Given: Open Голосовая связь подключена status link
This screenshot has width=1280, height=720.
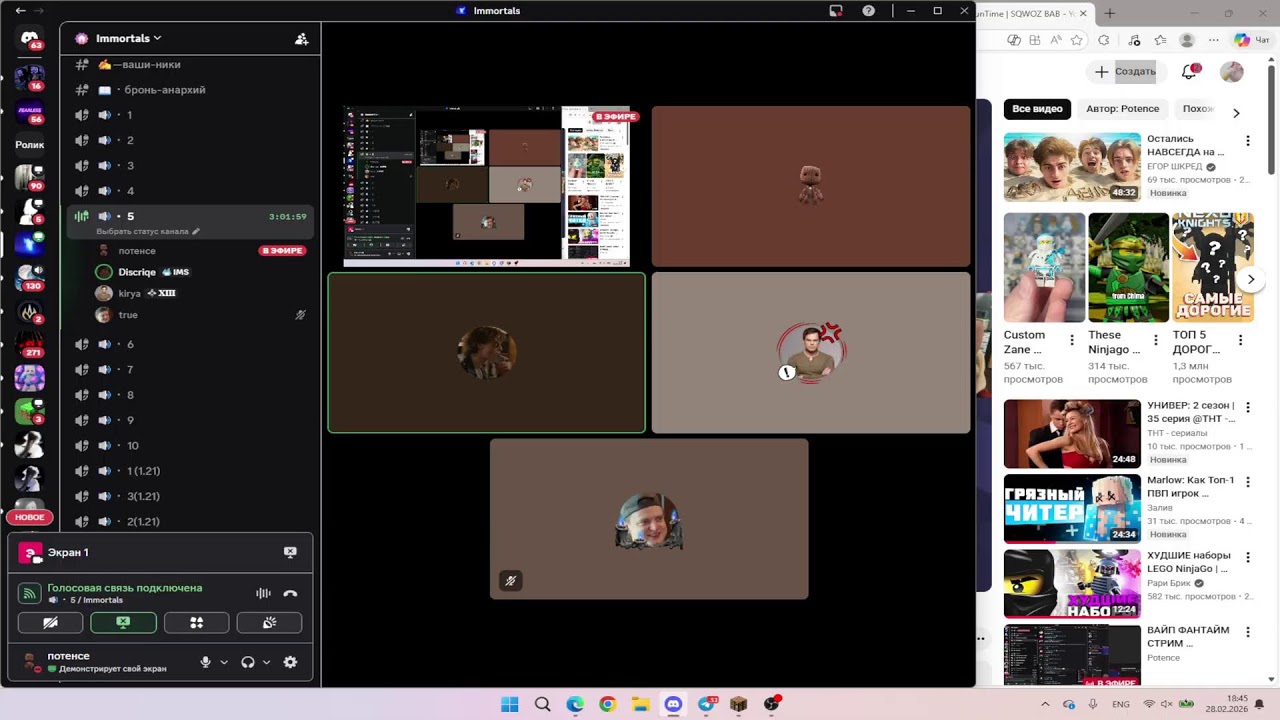Looking at the screenshot, I should 125,588.
